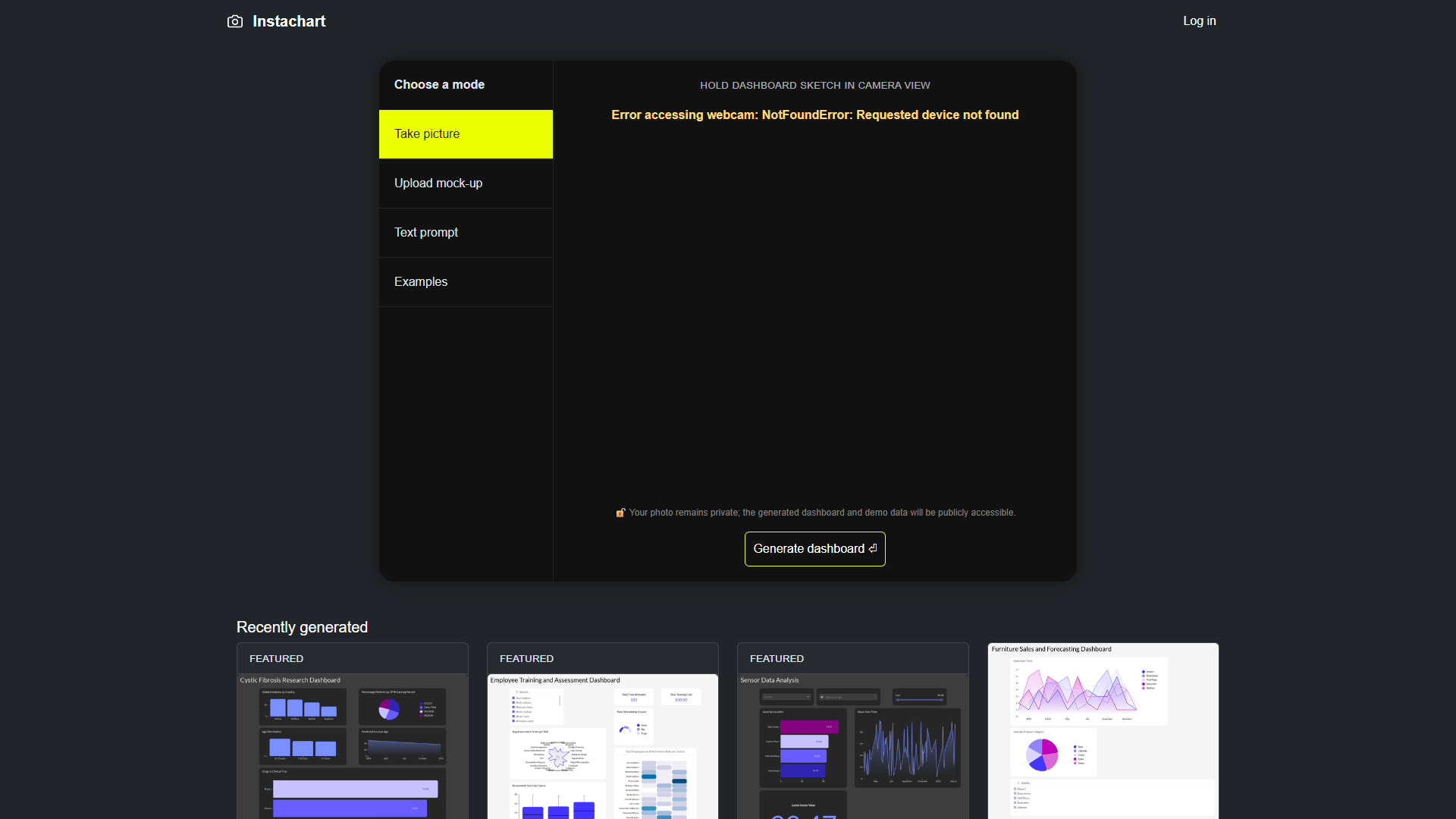This screenshot has height=819, width=1456.
Task: Click the webcam error message text
Action: coord(815,115)
